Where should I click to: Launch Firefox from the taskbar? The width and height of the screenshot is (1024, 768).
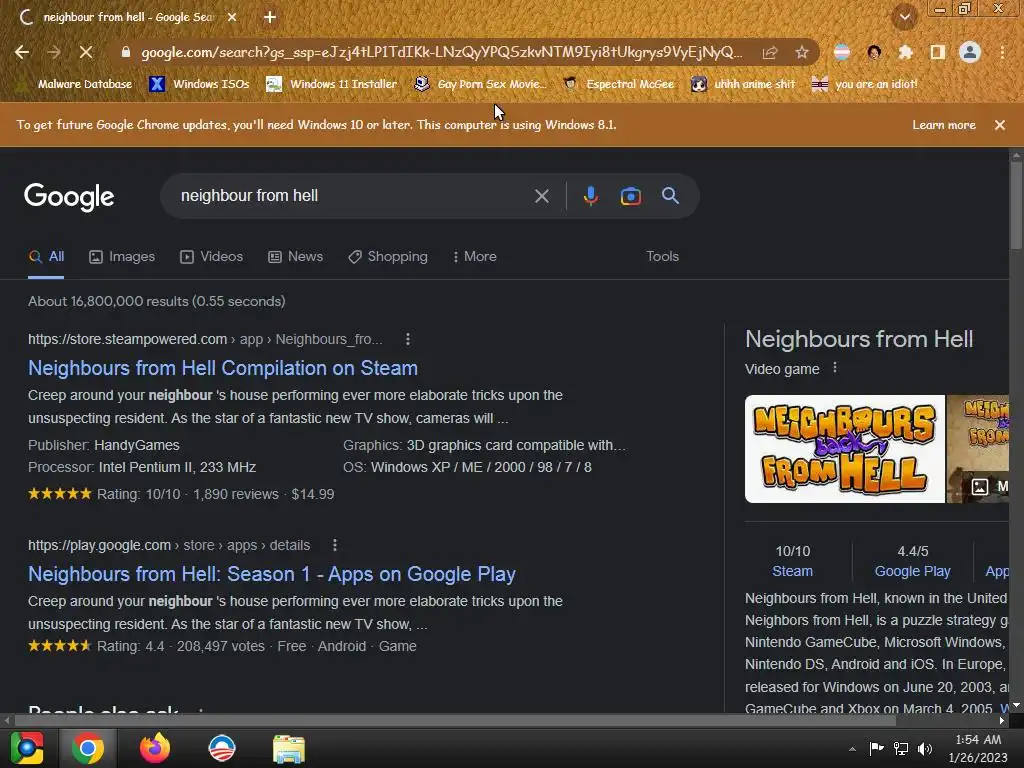pos(155,748)
